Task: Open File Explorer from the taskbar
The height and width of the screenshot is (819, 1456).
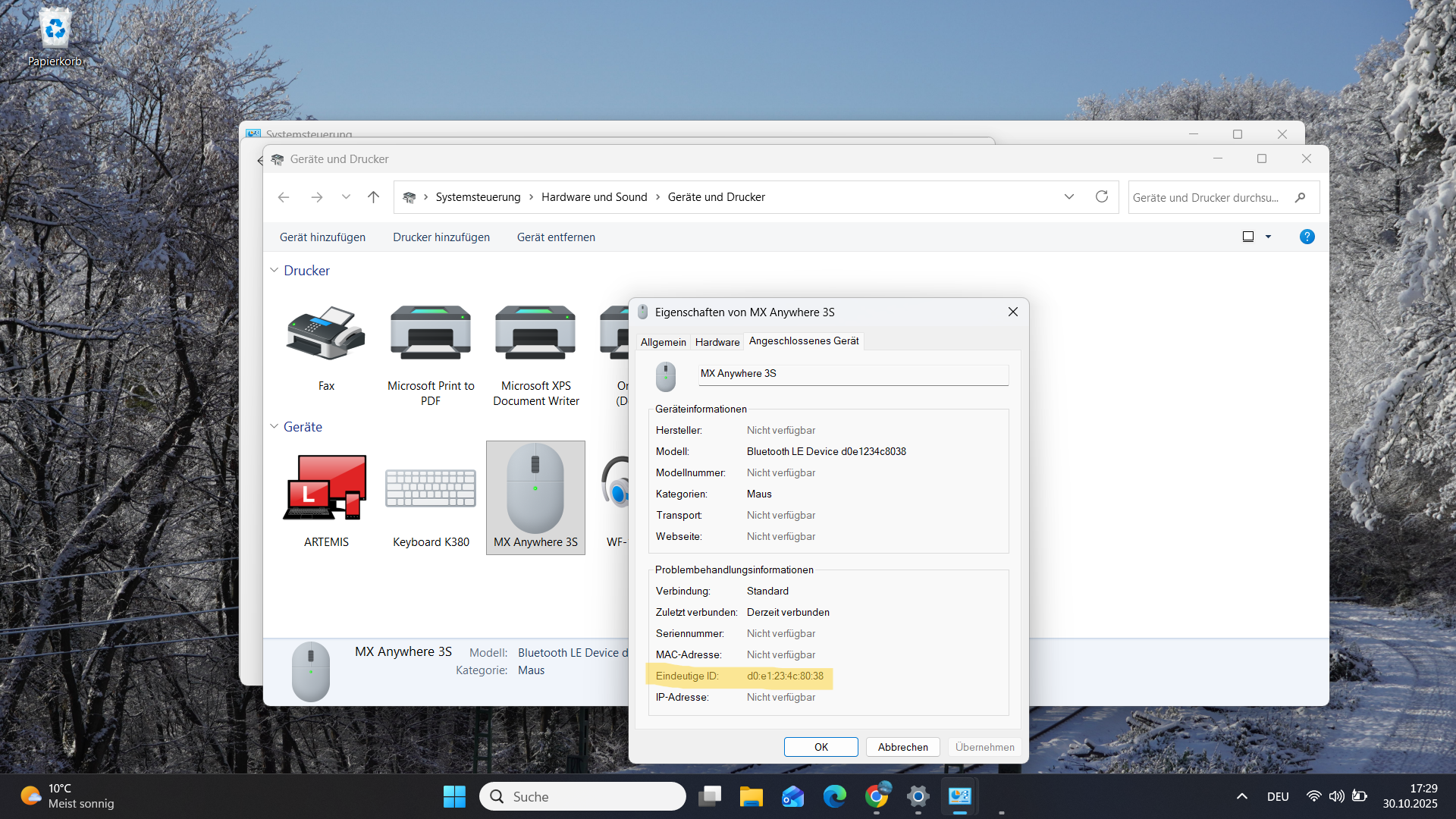Action: [751, 796]
